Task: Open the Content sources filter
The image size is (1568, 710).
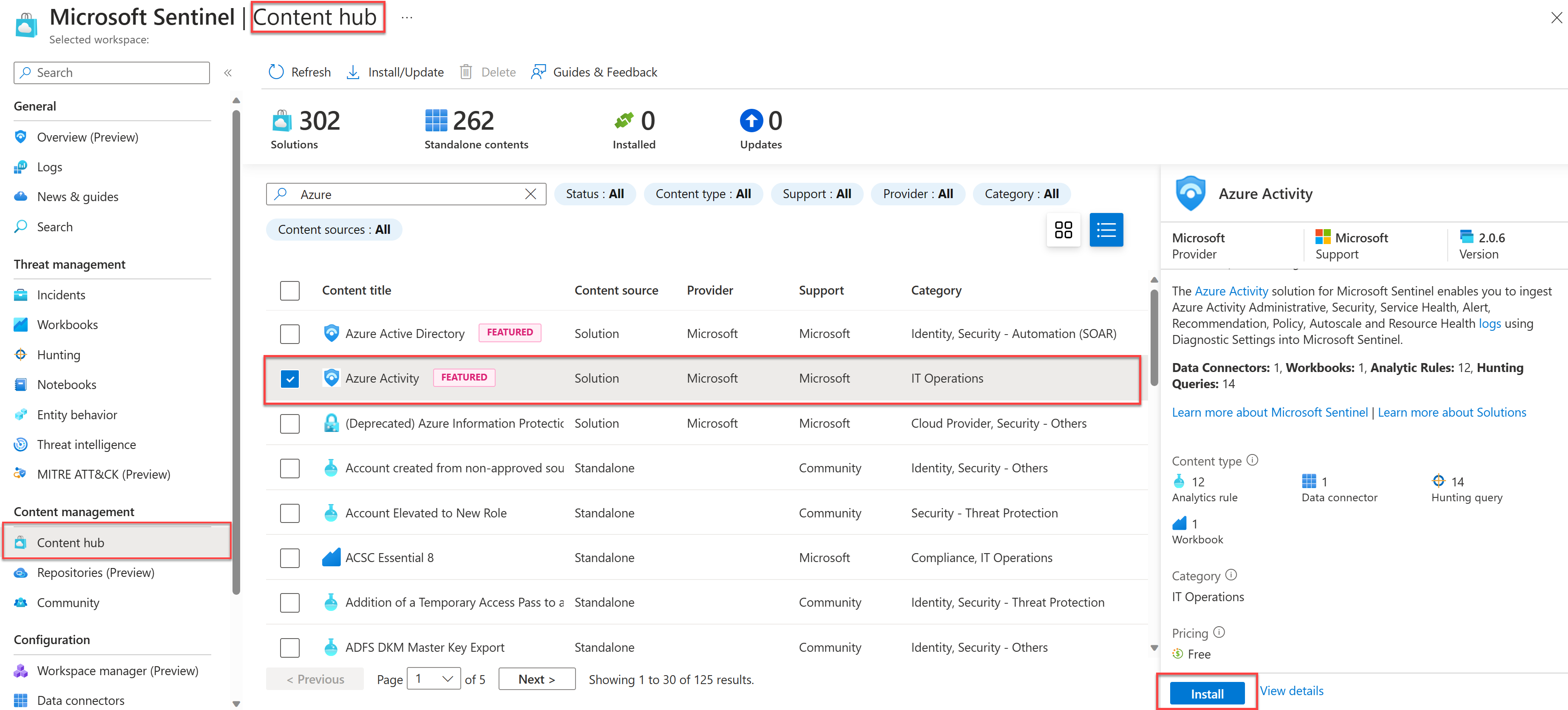Action: pyautogui.click(x=334, y=230)
